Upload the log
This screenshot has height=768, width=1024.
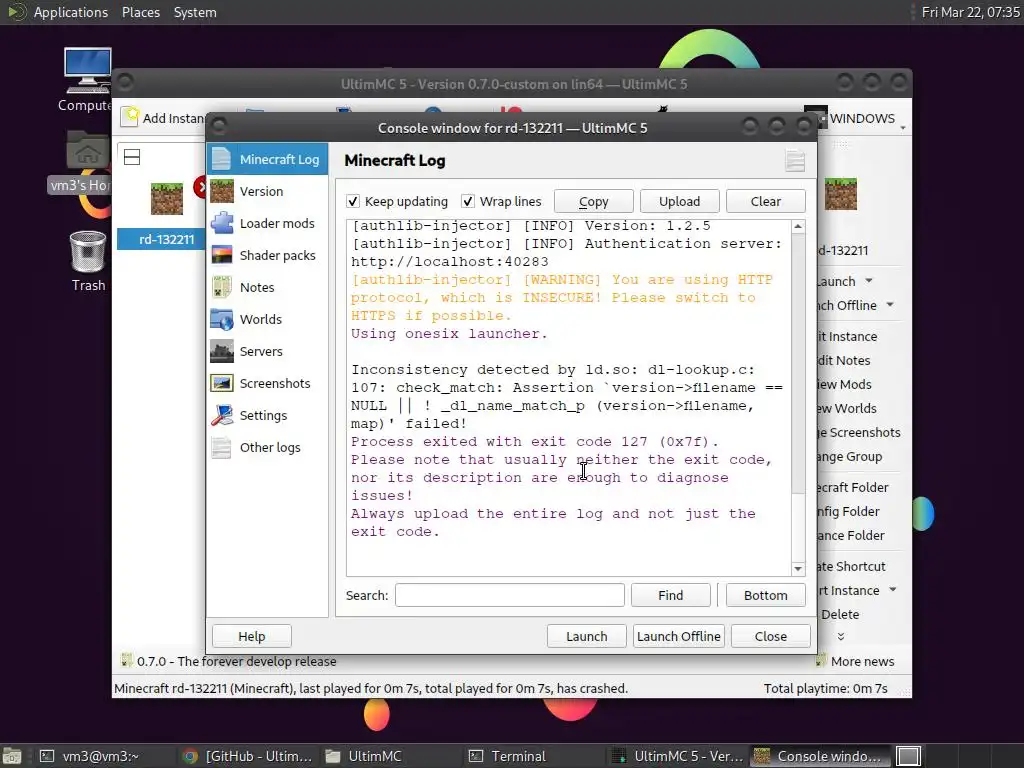pyautogui.click(x=679, y=201)
